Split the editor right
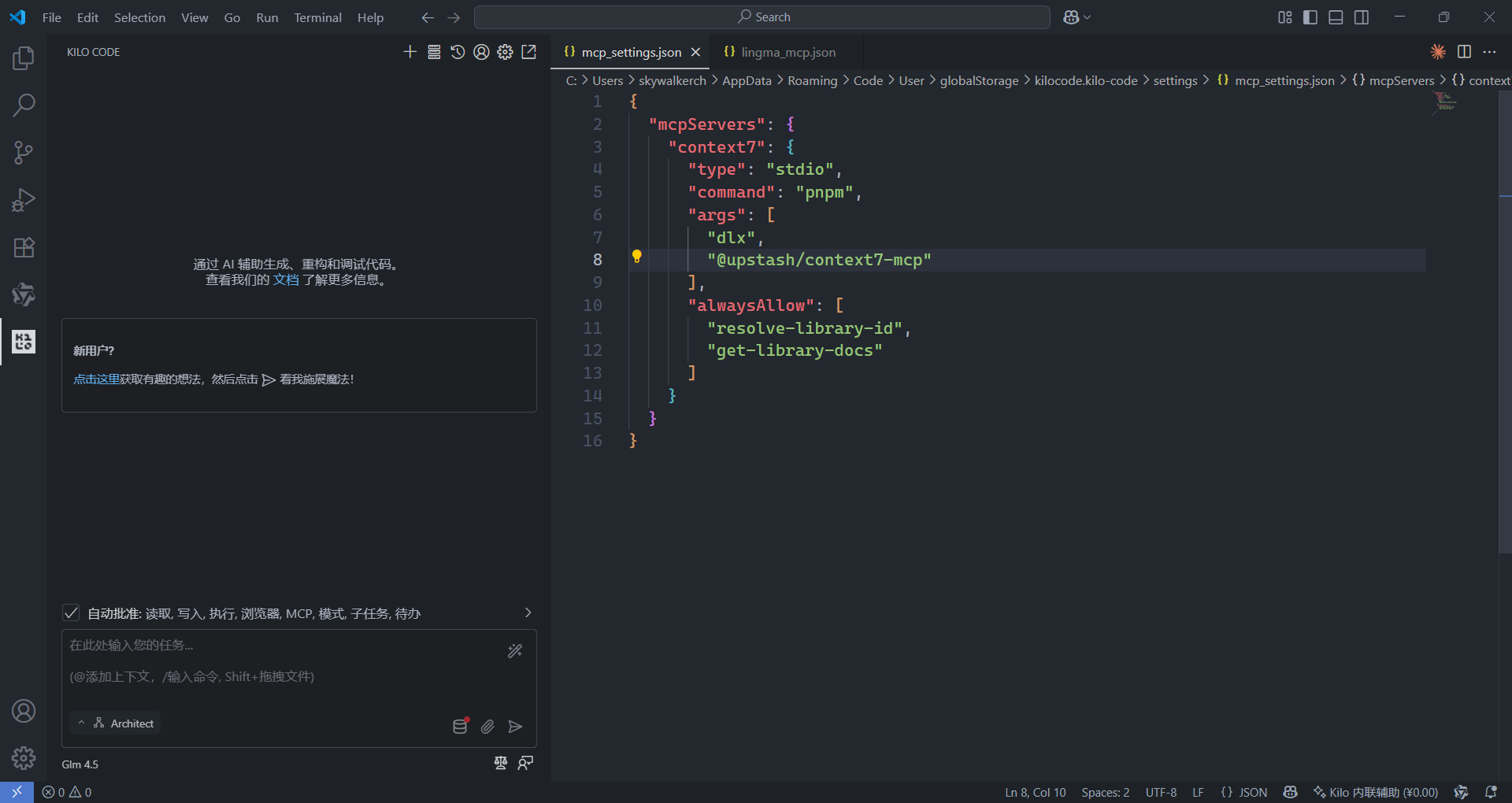1512x803 pixels. tap(1464, 52)
